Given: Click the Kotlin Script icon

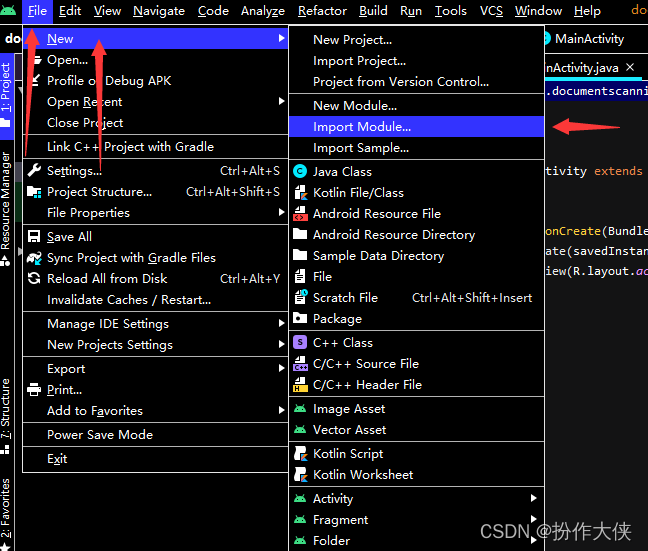Looking at the screenshot, I should click(x=300, y=453).
